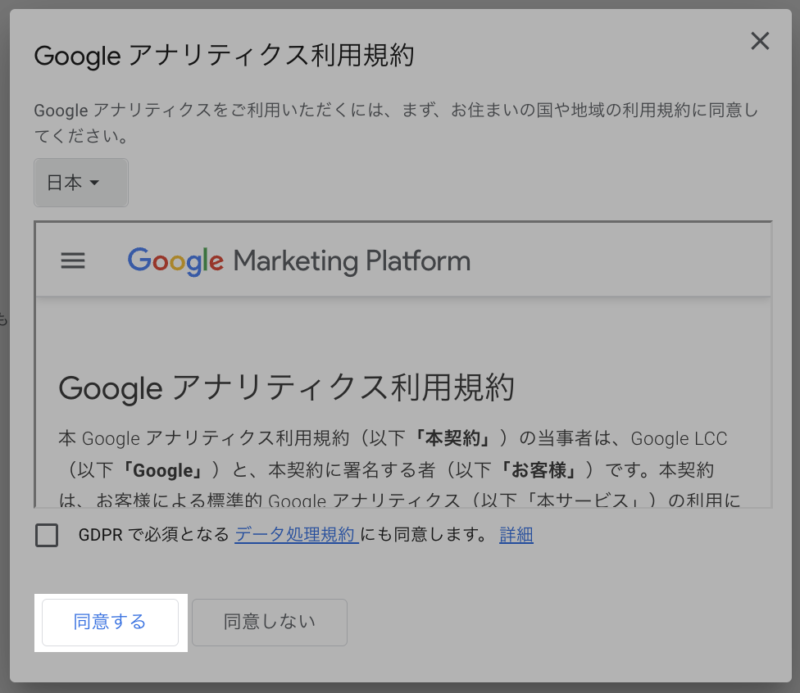Click the colorful Google logo
This screenshot has height=693, width=800.
[175, 261]
